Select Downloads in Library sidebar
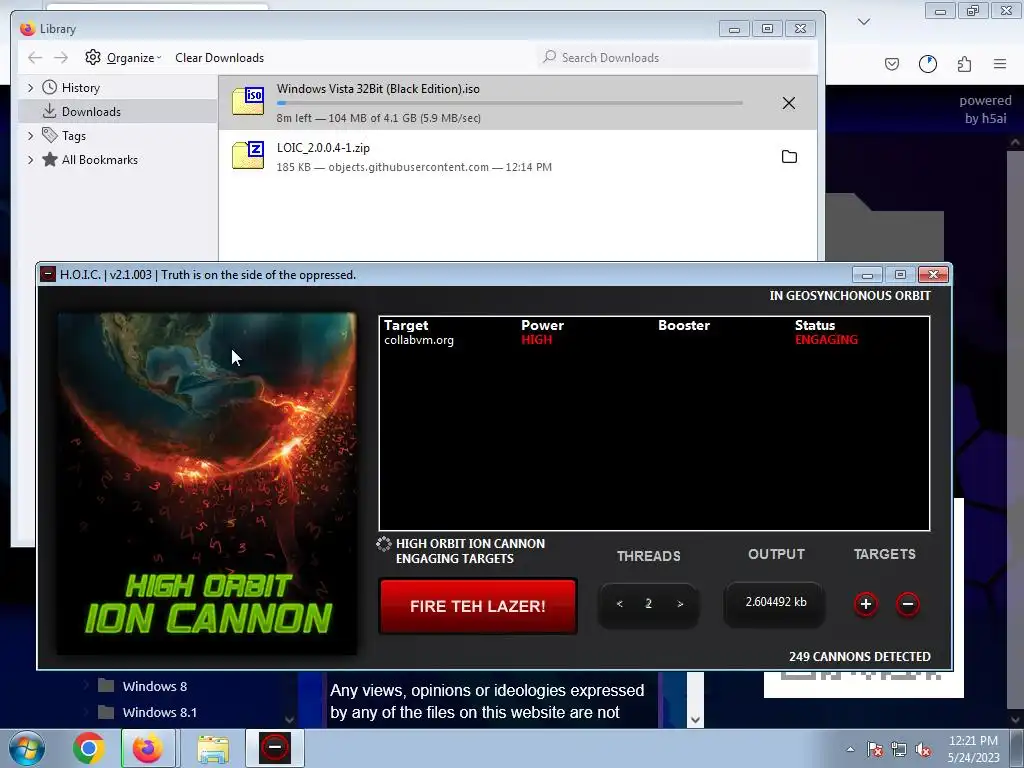The width and height of the screenshot is (1024, 768). pyautogui.click(x=91, y=112)
